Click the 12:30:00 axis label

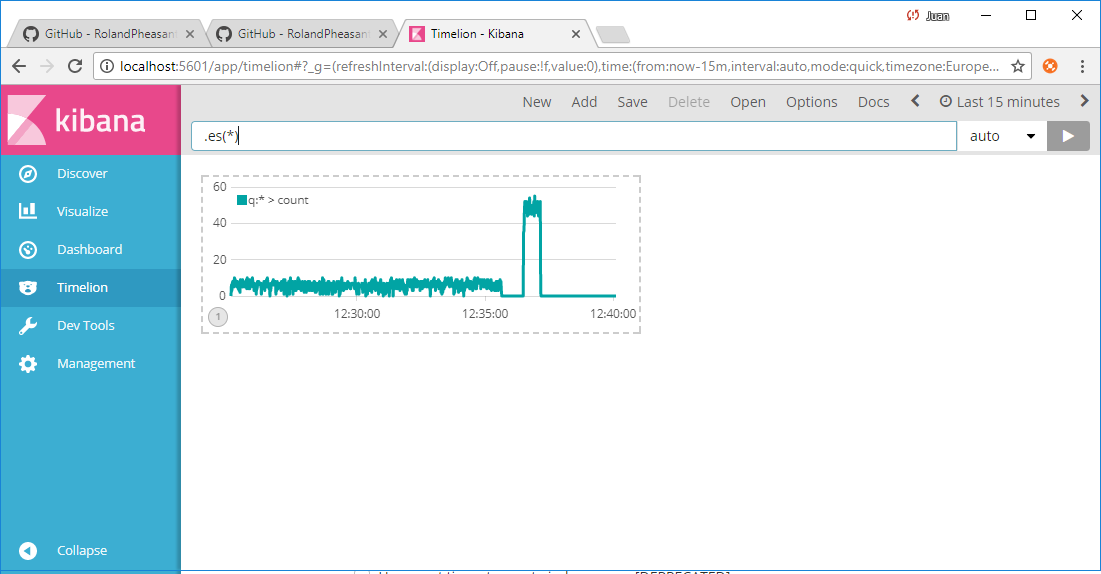(357, 314)
